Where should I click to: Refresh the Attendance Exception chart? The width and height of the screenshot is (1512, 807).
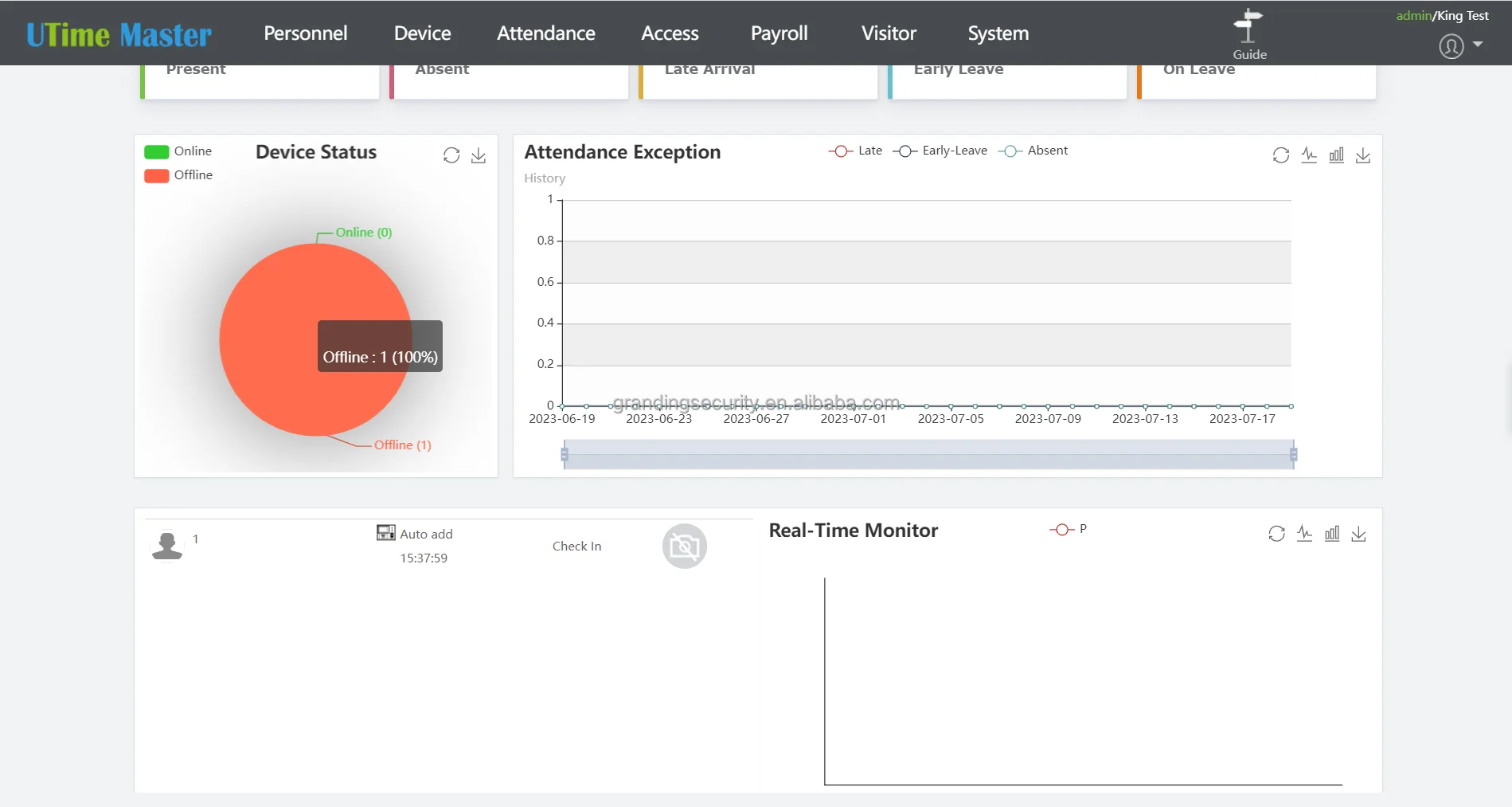[1280, 155]
